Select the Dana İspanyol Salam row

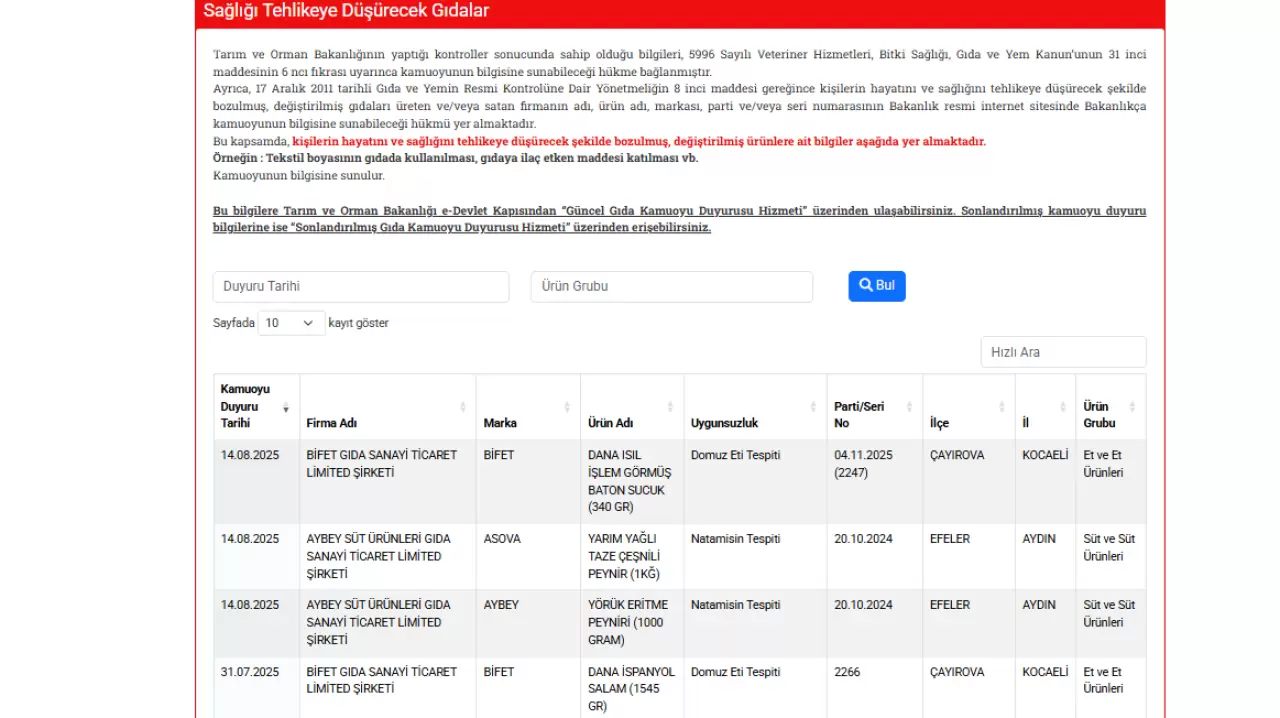679,688
